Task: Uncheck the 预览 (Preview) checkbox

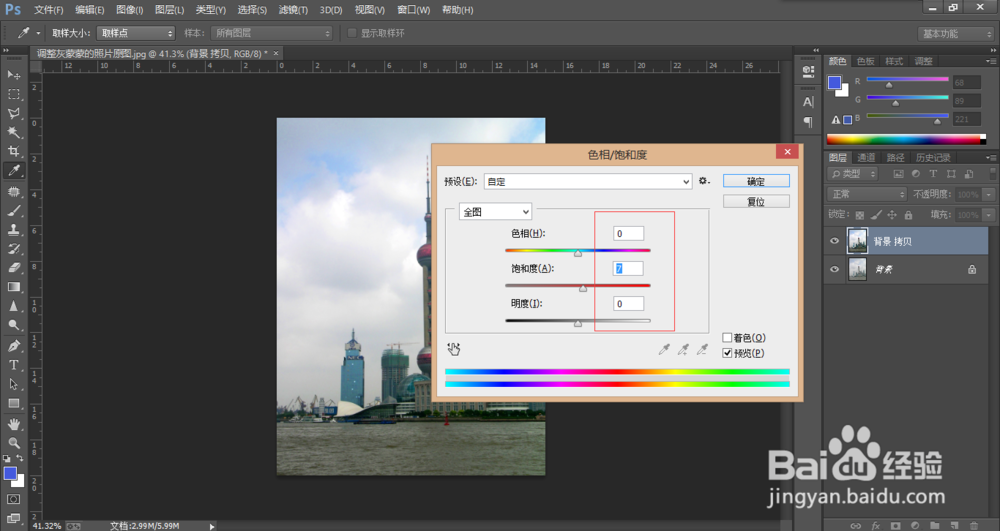Action: 727,353
